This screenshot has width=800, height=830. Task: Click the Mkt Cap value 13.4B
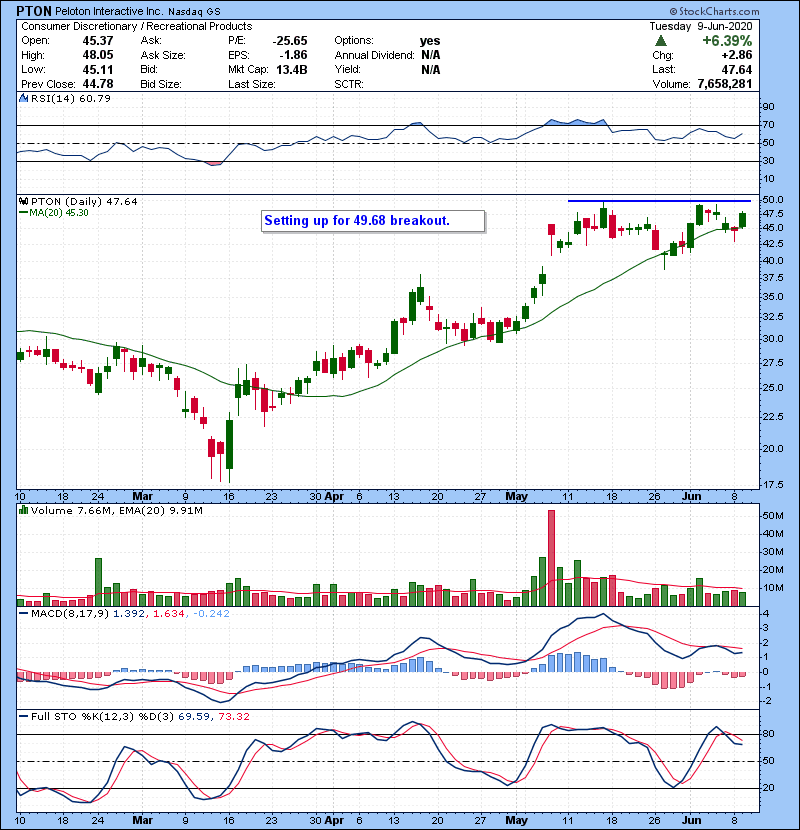pos(292,69)
